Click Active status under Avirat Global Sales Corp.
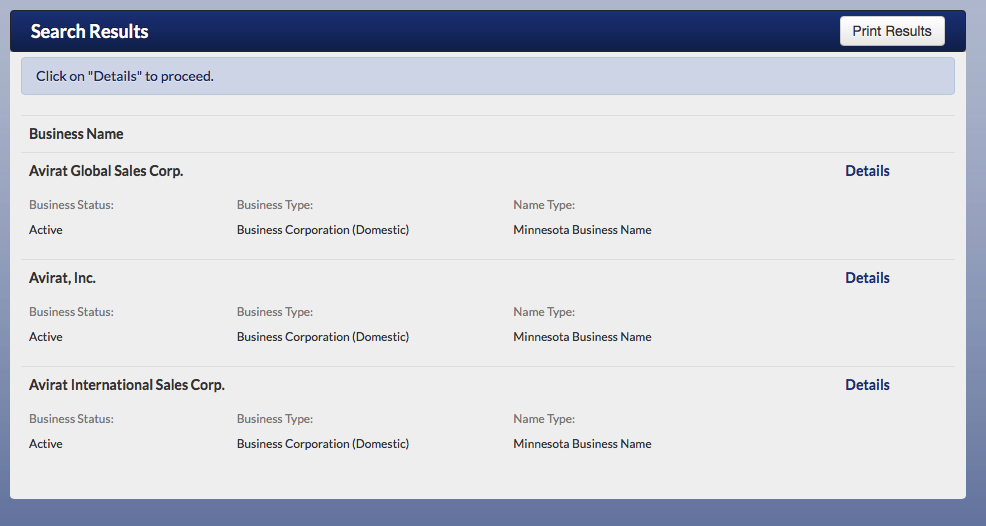This screenshot has width=986, height=526. (x=46, y=230)
